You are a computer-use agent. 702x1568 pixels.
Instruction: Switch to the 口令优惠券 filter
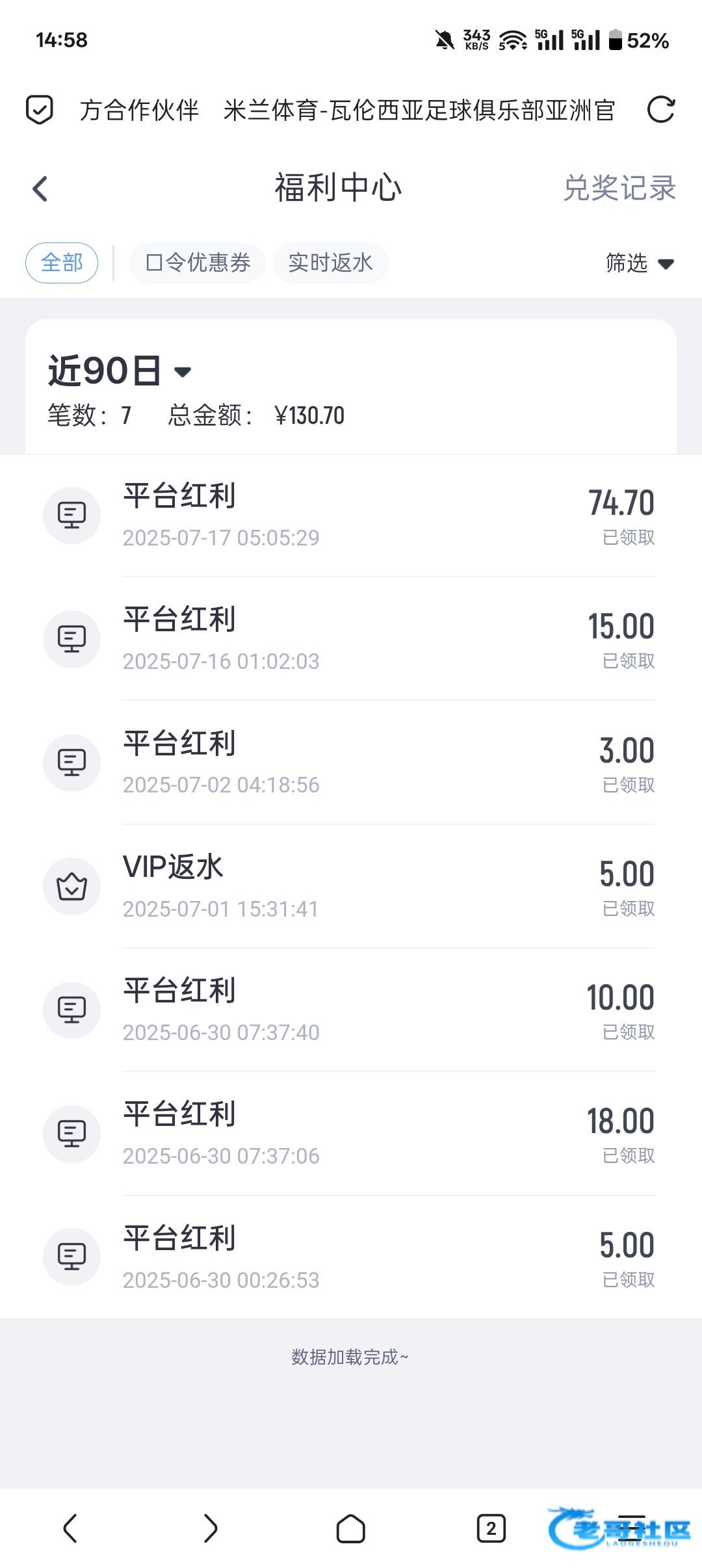pos(198,263)
